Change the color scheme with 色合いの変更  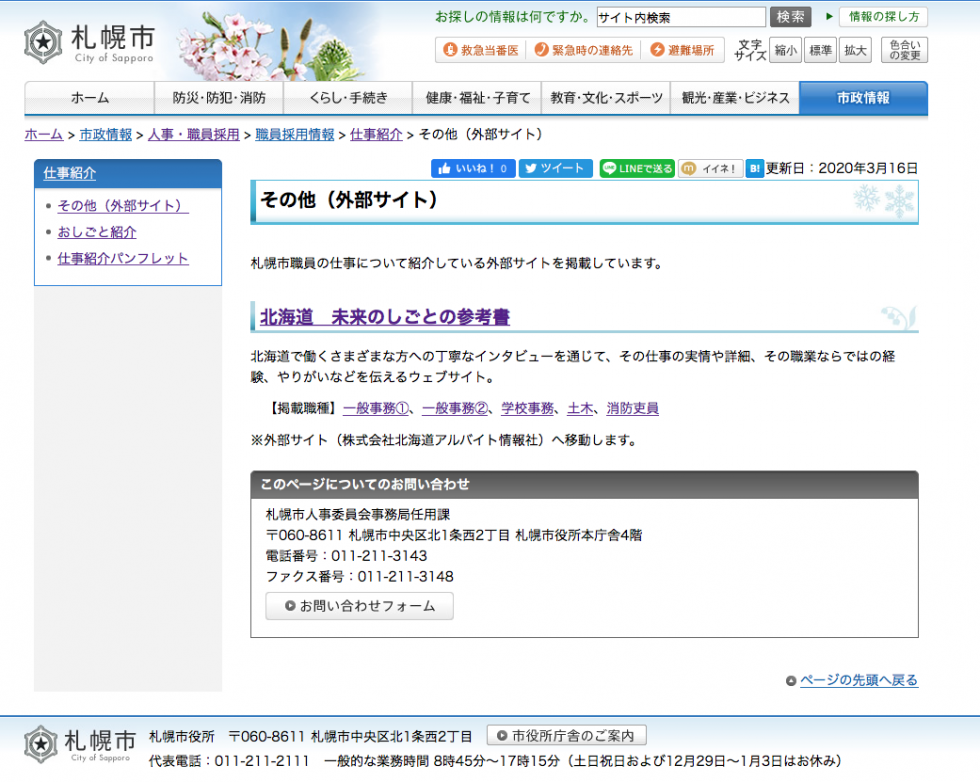point(904,50)
